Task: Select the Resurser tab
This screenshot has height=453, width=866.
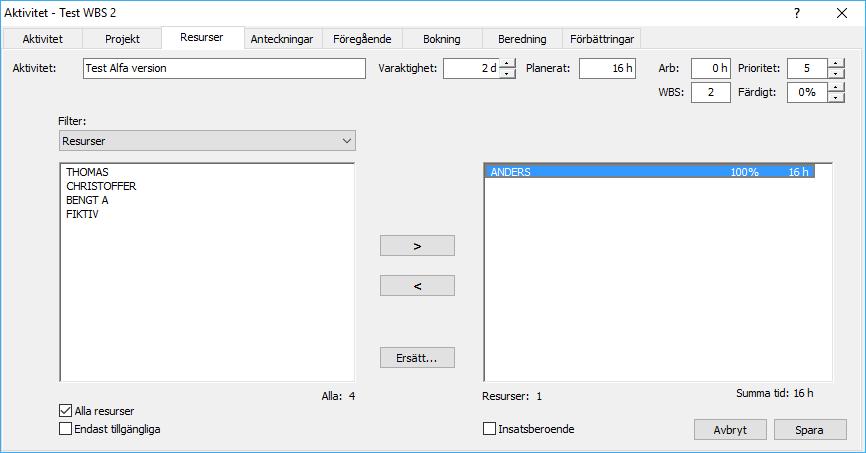Action: [x=202, y=38]
